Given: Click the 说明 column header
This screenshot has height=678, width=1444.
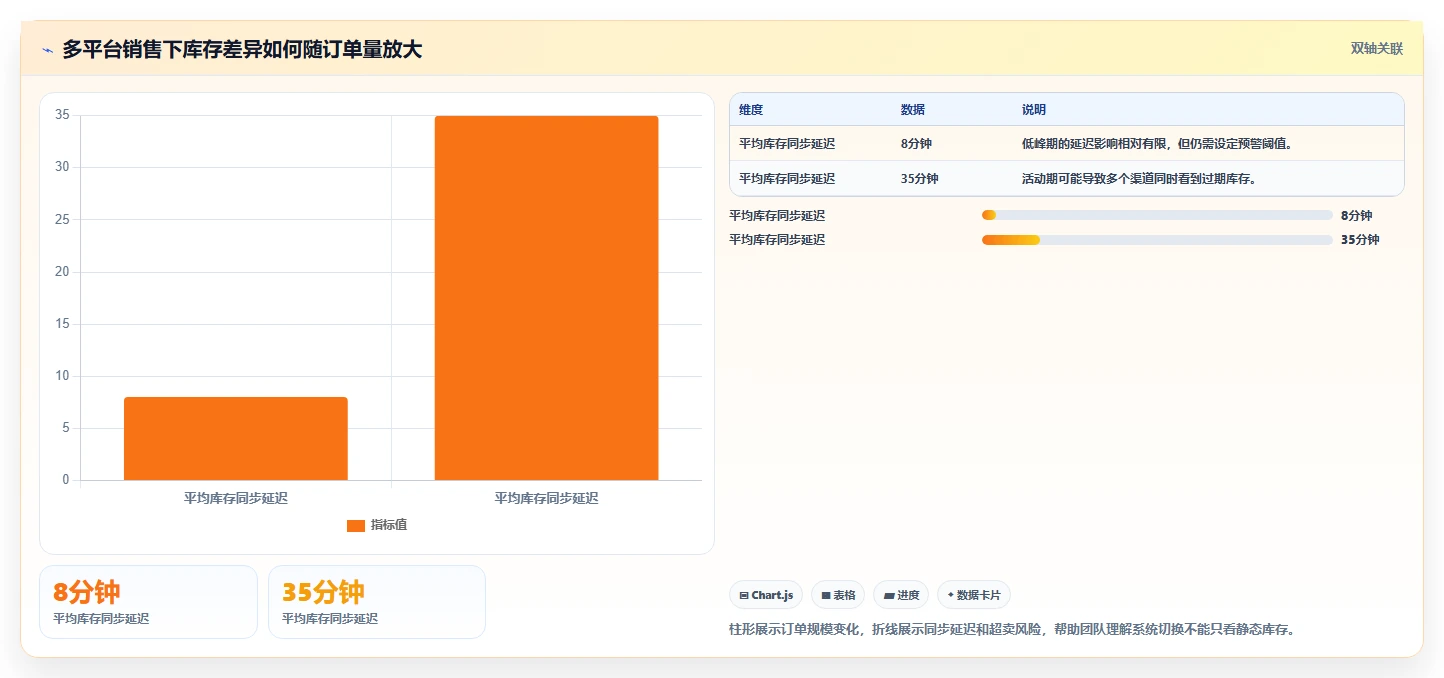Looking at the screenshot, I should coord(1034,110).
